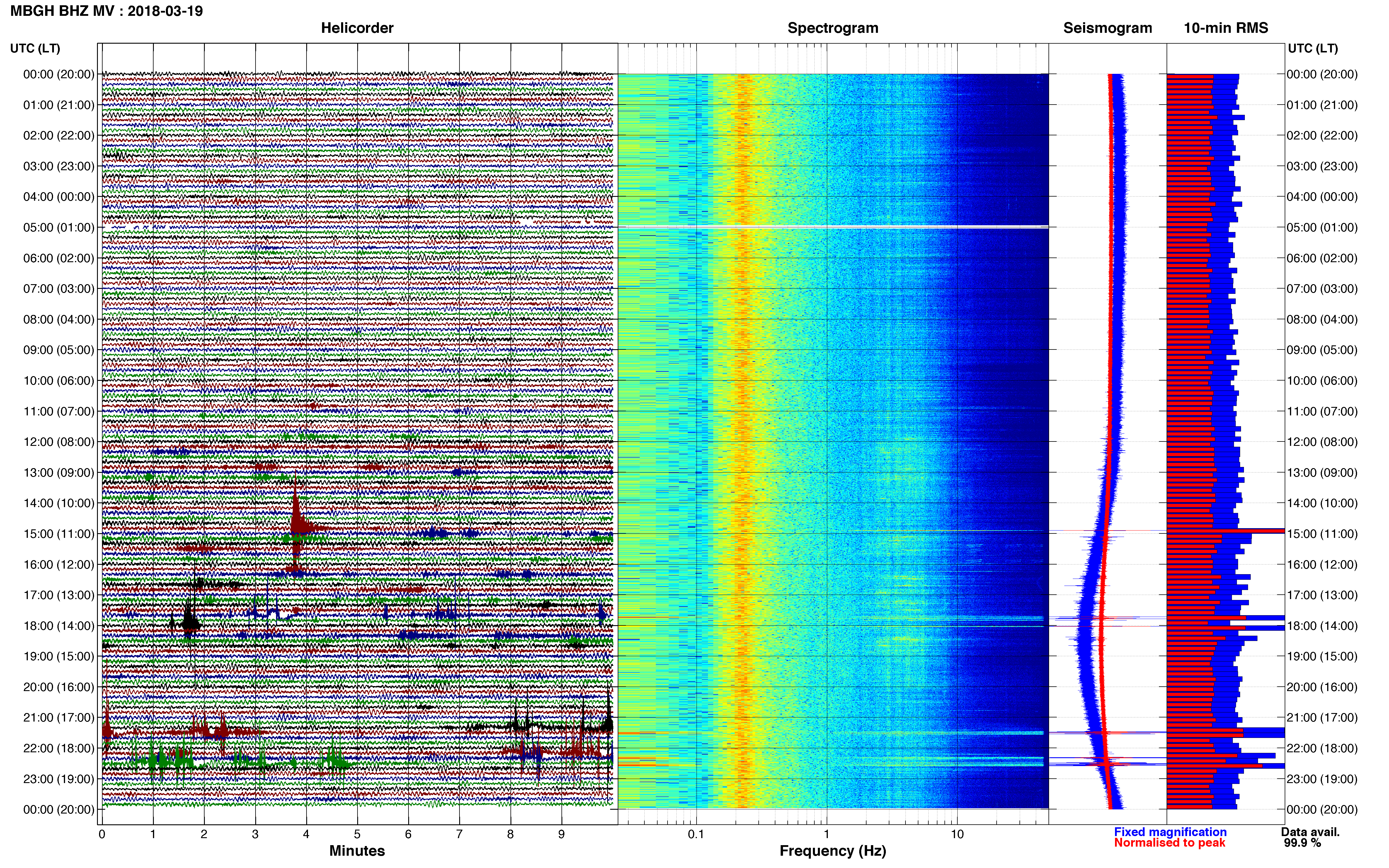Click the left time label '20:00 (16:00)'
1389x868 pixels.
click(59, 687)
